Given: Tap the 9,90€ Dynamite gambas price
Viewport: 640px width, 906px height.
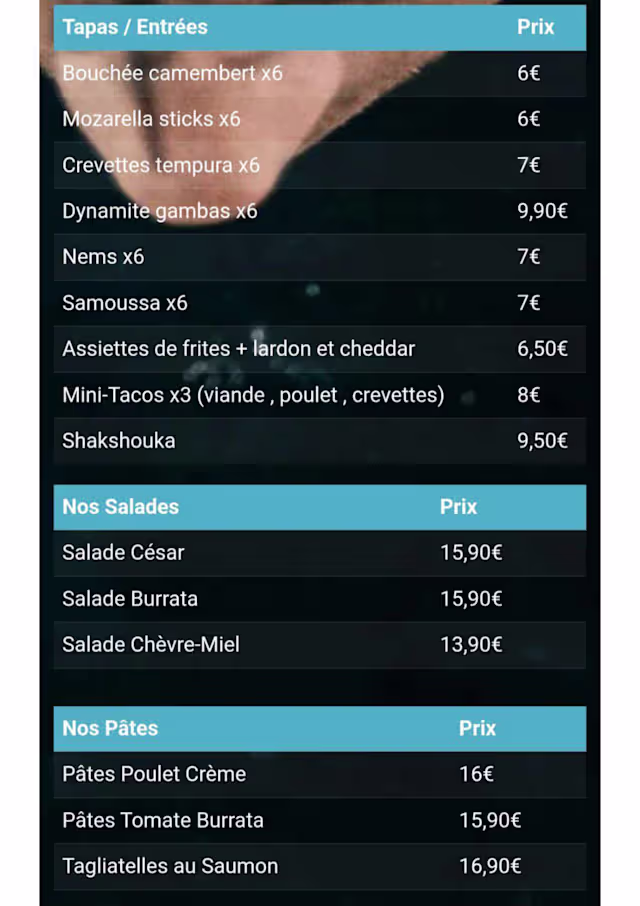Looking at the screenshot, I should click(542, 211).
